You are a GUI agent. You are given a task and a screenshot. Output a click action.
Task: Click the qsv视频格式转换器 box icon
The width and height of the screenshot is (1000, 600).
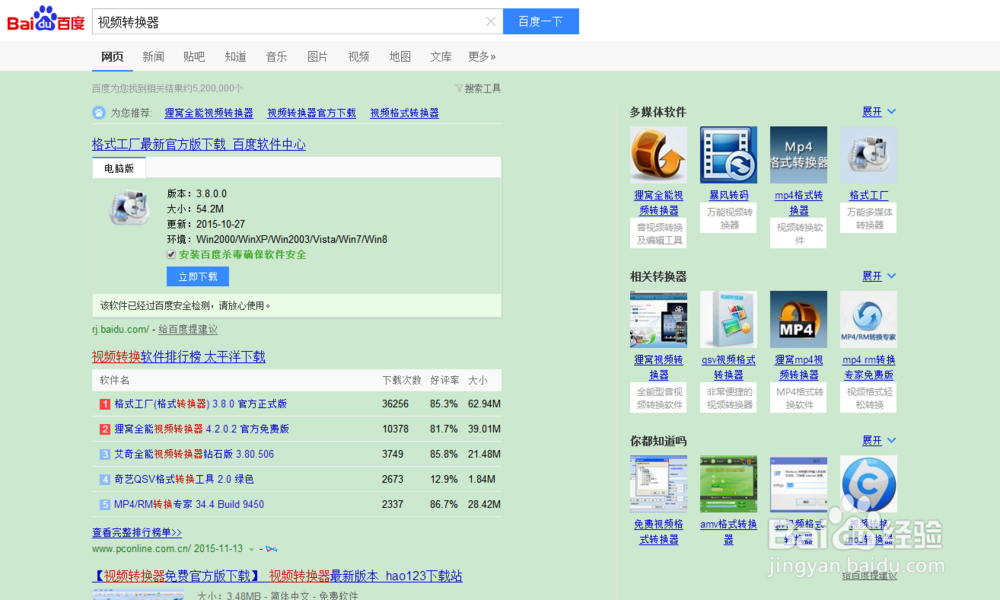point(728,319)
